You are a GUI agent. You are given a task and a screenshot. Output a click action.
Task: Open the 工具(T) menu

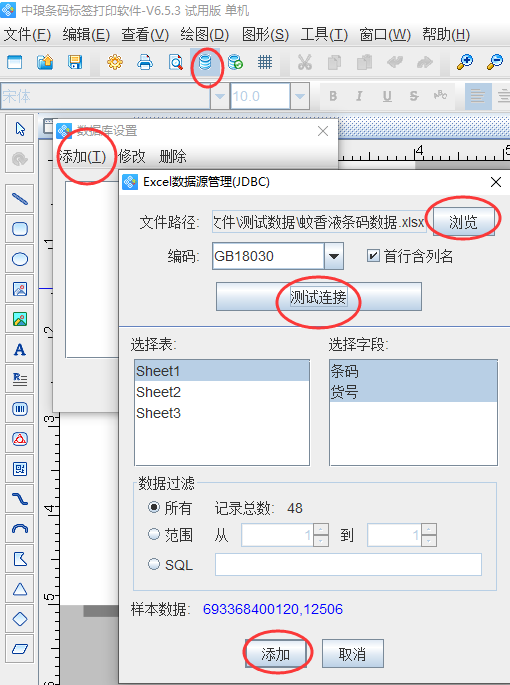coord(324,34)
